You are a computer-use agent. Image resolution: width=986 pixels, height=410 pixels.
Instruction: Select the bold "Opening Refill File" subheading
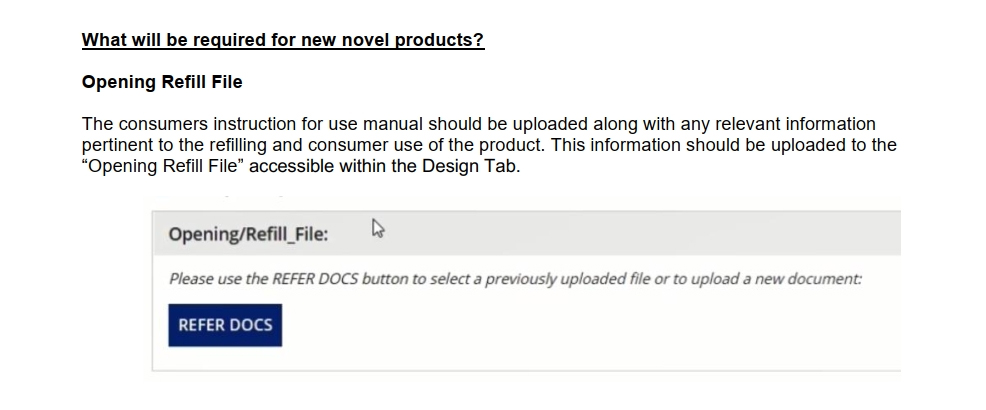pos(162,82)
